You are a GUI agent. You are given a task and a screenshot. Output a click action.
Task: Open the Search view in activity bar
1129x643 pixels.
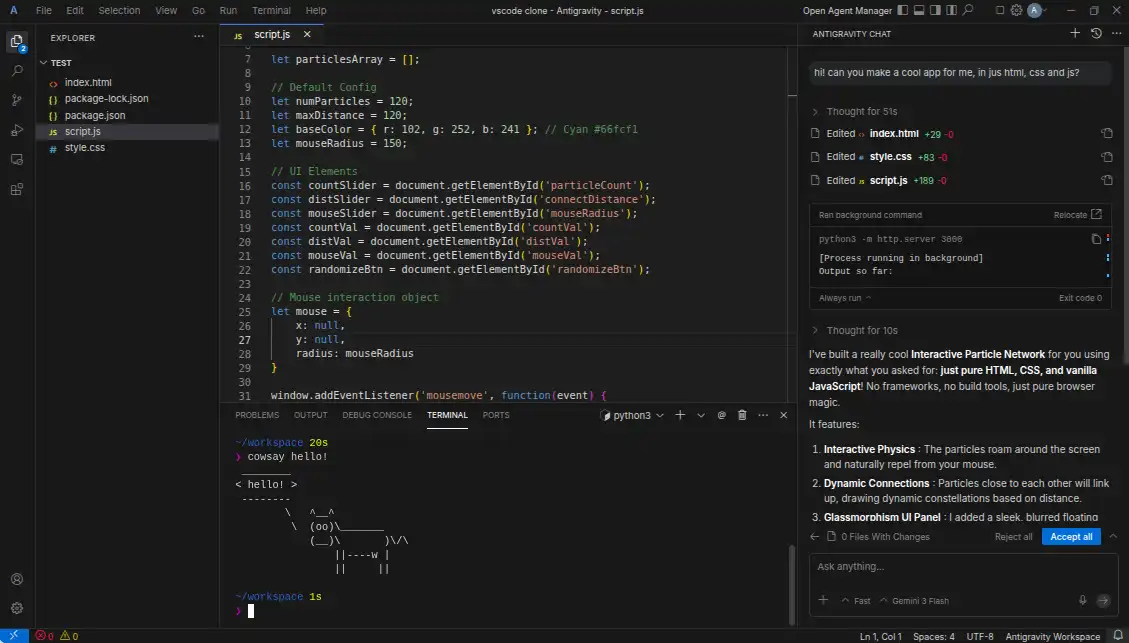point(17,71)
